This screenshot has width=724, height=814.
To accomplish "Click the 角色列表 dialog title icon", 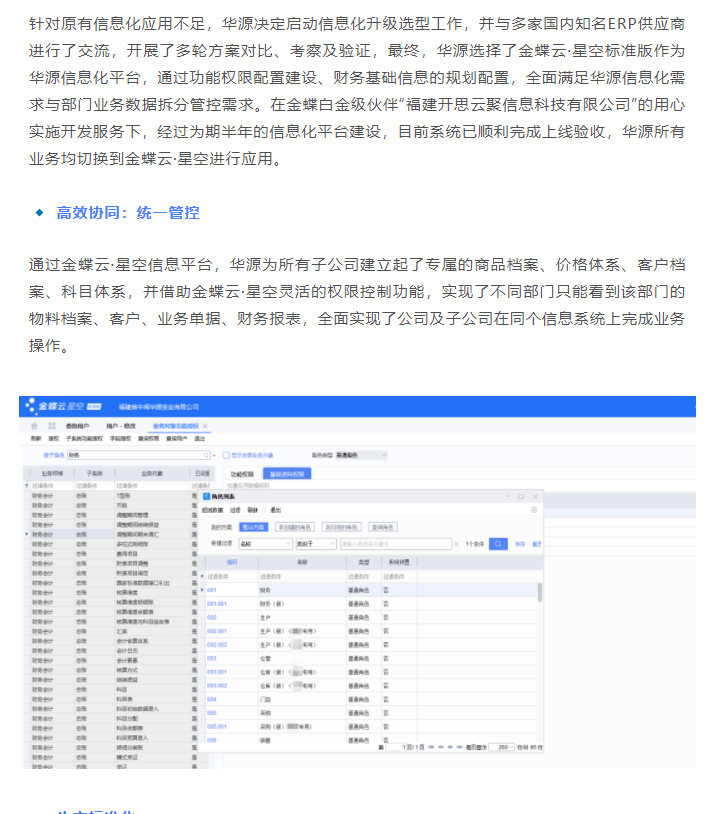I will [206, 496].
